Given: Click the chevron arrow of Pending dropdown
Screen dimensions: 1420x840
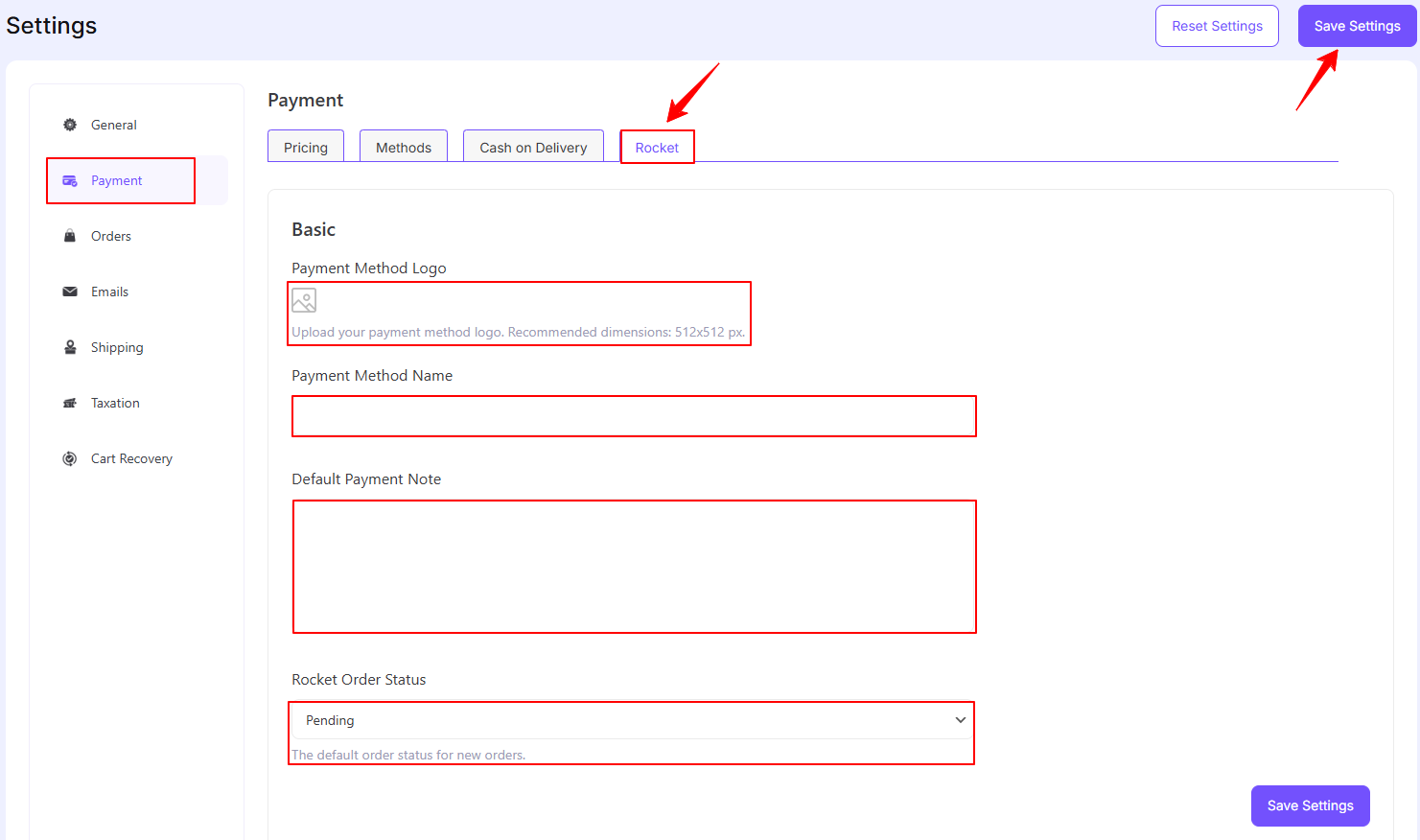Looking at the screenshot, I should point(960,720).
